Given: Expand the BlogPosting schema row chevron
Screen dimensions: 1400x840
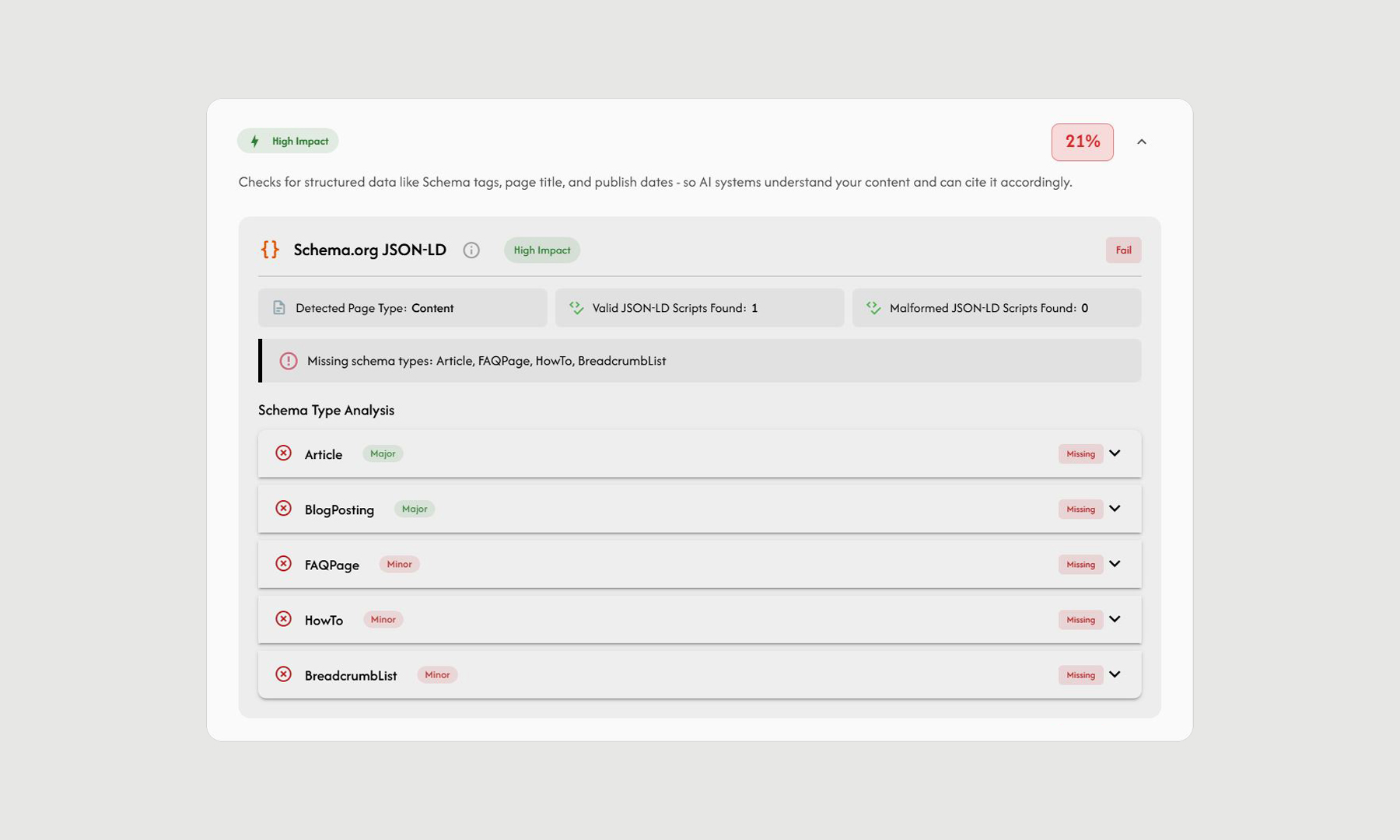Looking at the screenshot, I should [x=1115, y=509].
